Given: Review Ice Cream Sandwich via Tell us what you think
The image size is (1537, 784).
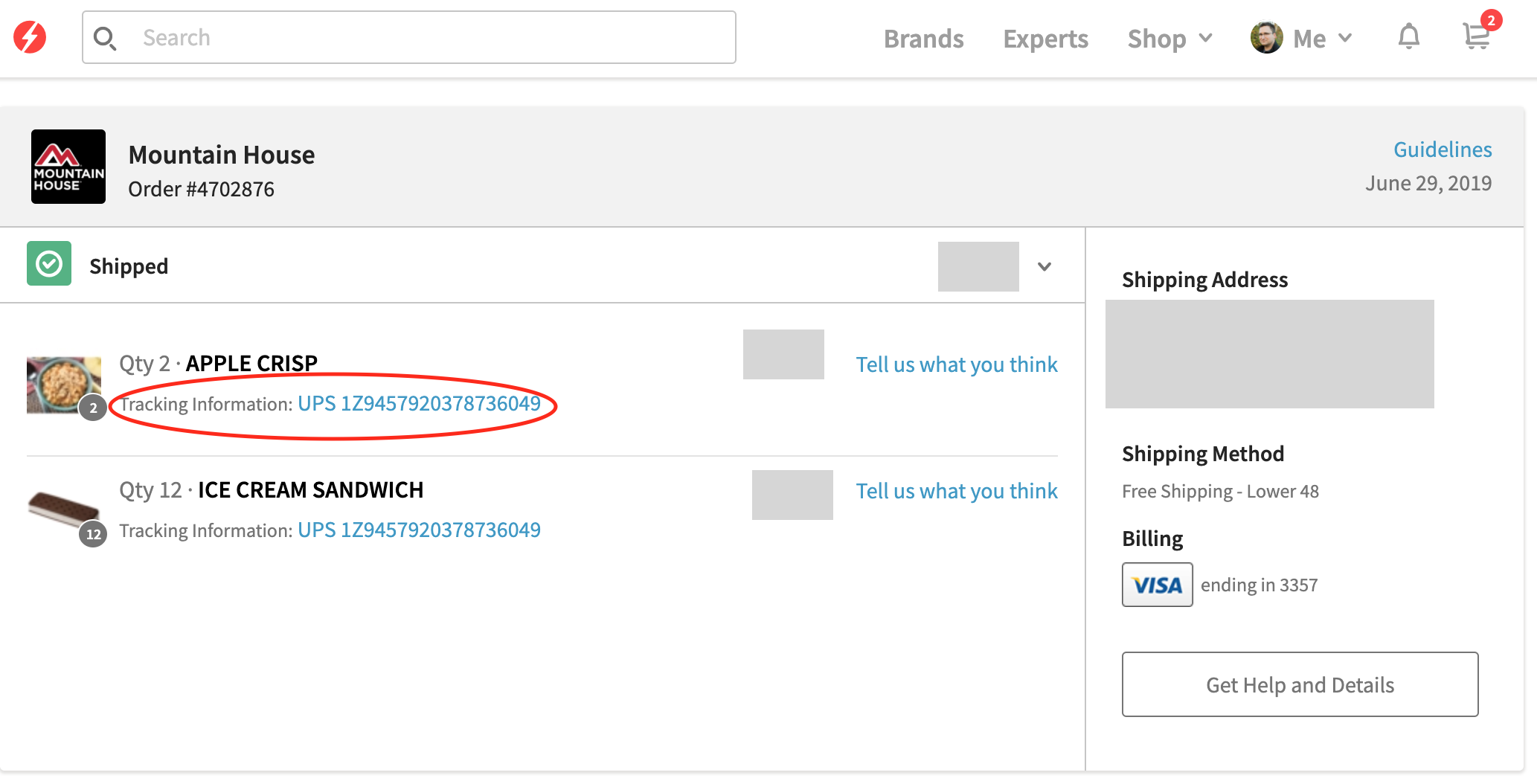Looking at the screenshot, I should 957,491.
